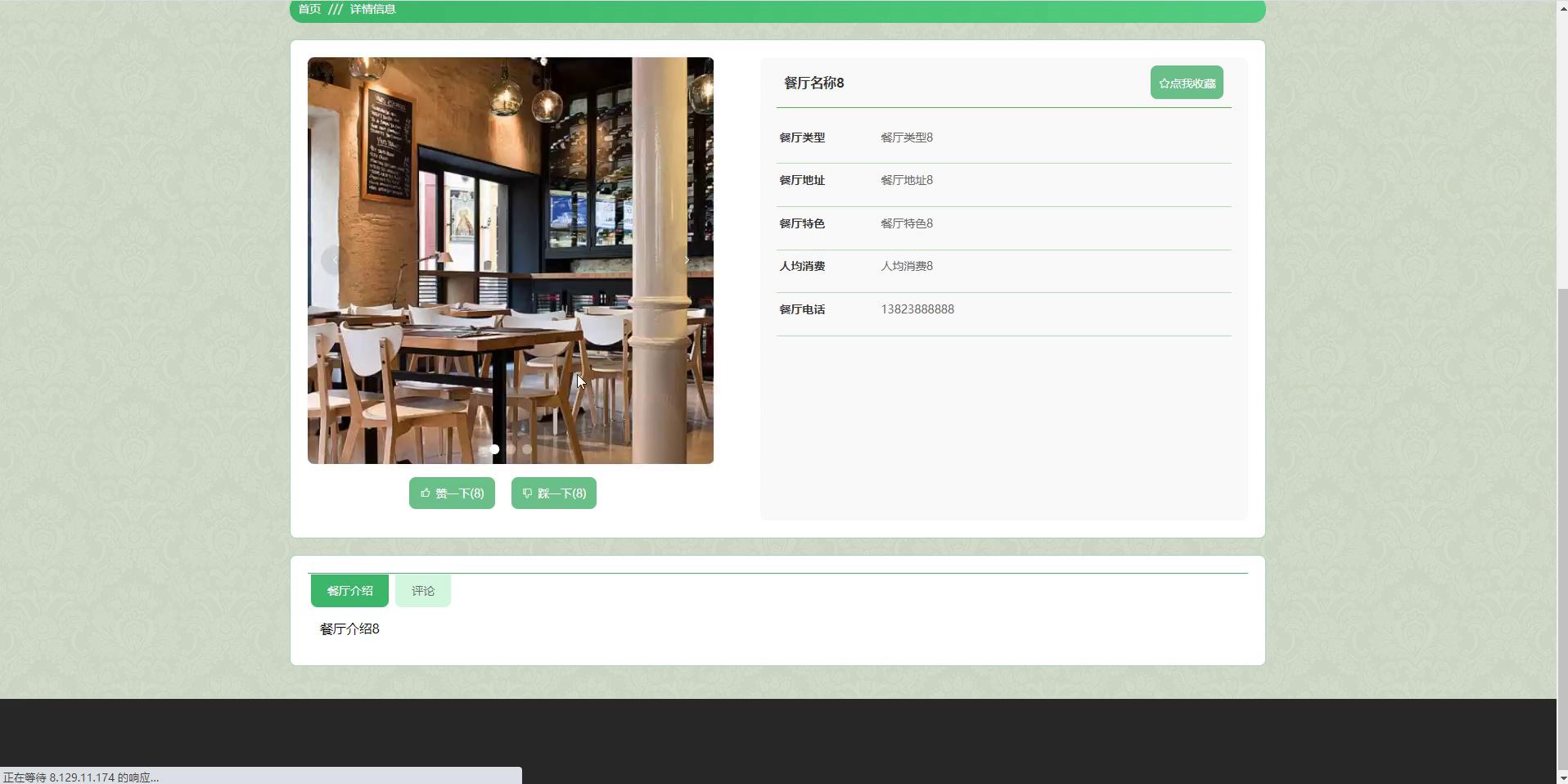The image size is (1568, 784).
Task: Show previous carousel image with left arrow
Action: click(x=335, y=260)
